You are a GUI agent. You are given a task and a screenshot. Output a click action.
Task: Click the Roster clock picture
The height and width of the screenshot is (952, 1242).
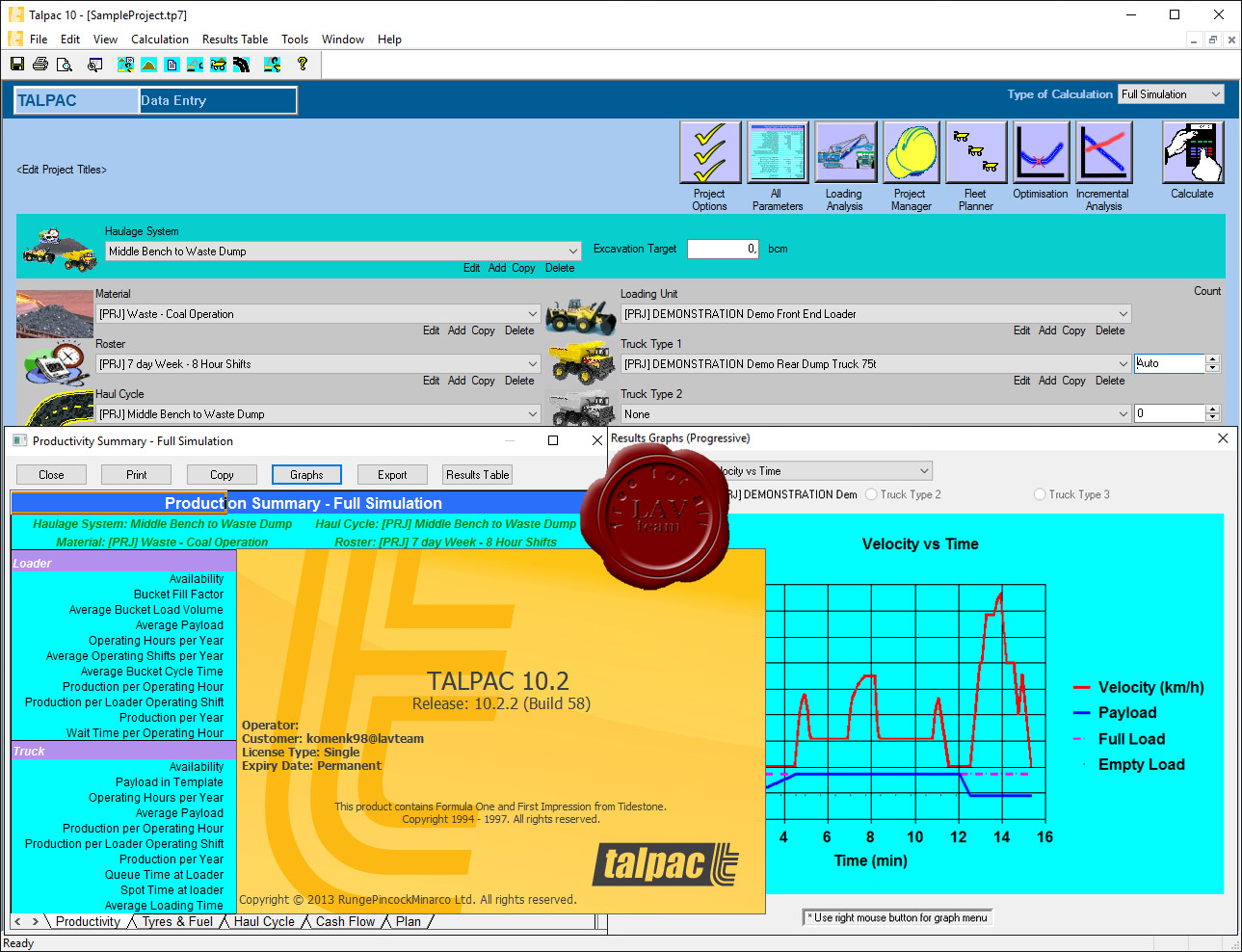[58, 364]
